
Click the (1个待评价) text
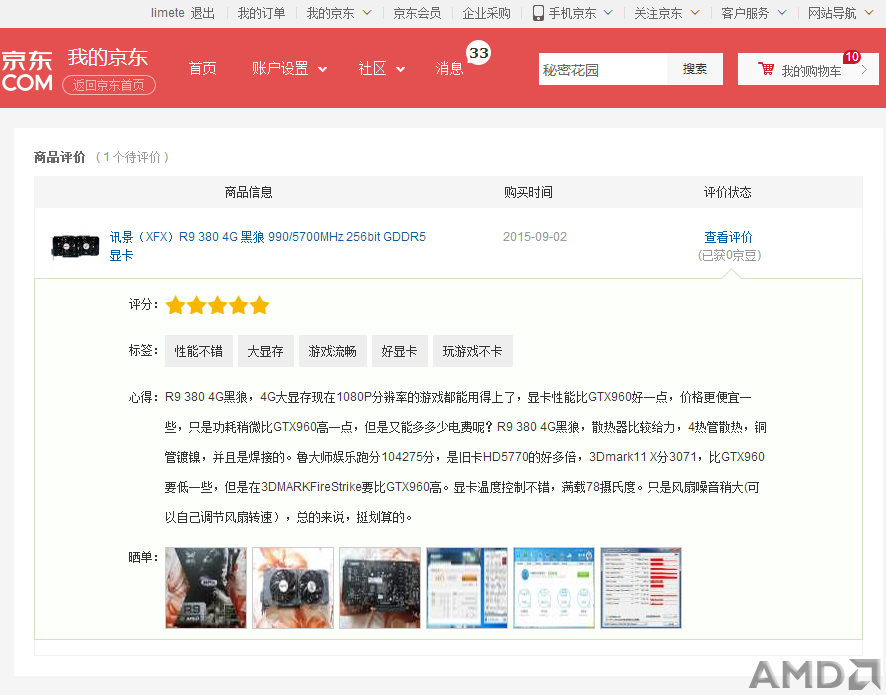pyautogui.click(x=132, y=157)
